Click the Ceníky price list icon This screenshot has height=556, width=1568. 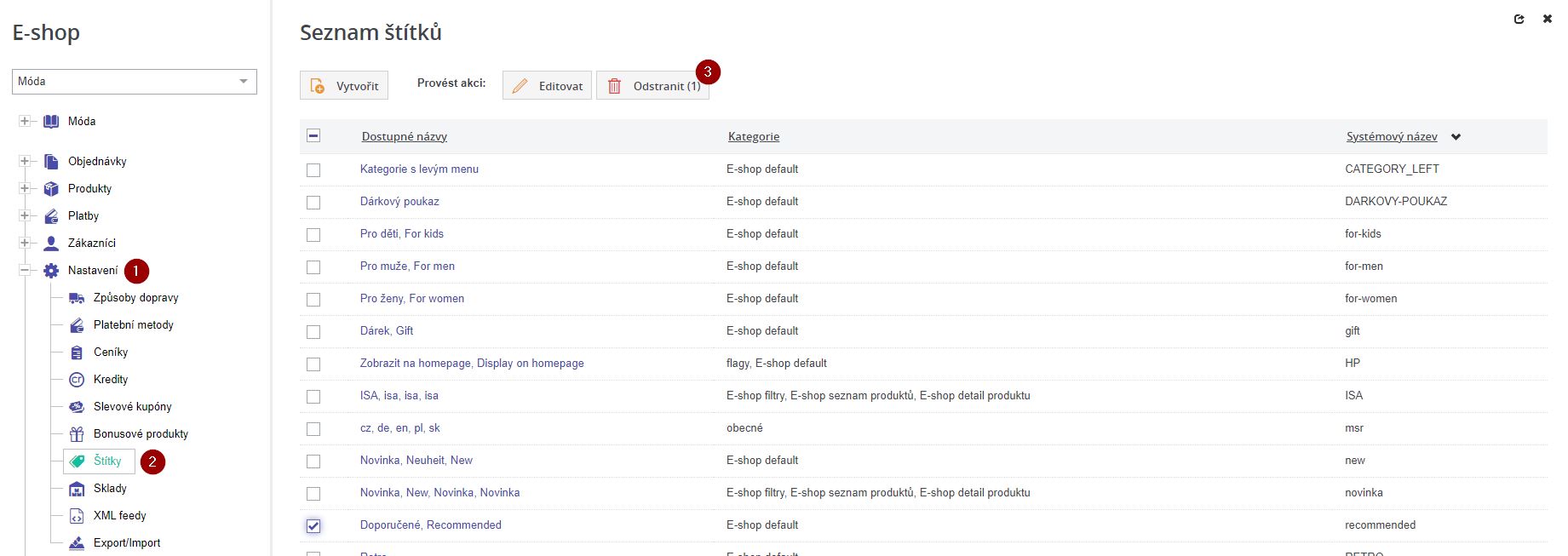pos(77,353)
